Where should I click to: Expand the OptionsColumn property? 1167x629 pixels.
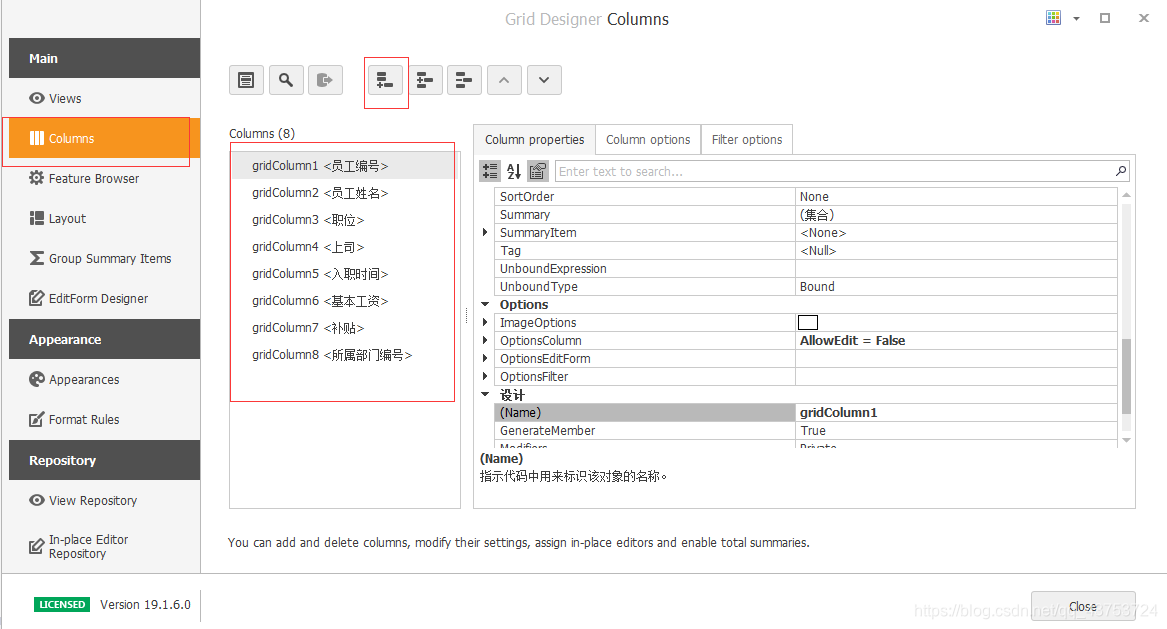coord(485,340)
